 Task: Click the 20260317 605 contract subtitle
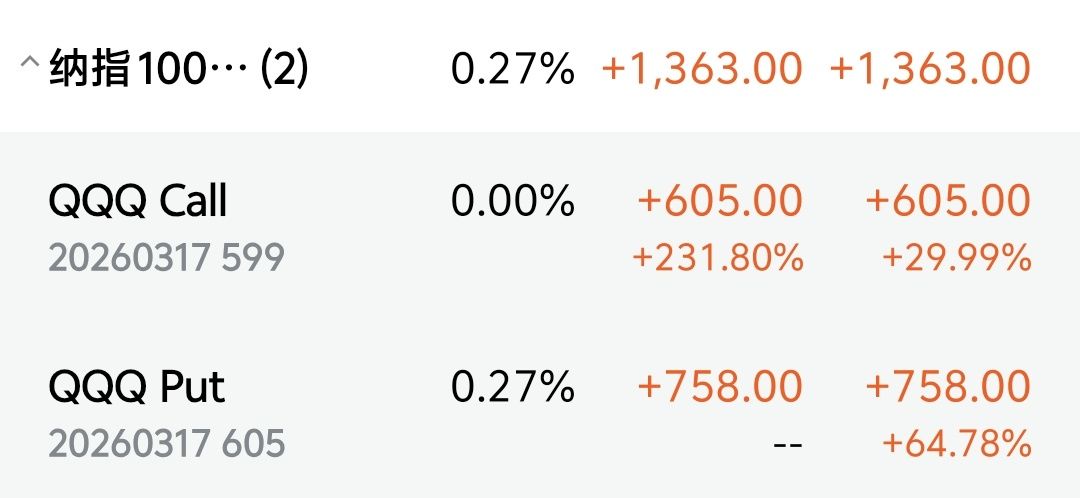(166, 442)
